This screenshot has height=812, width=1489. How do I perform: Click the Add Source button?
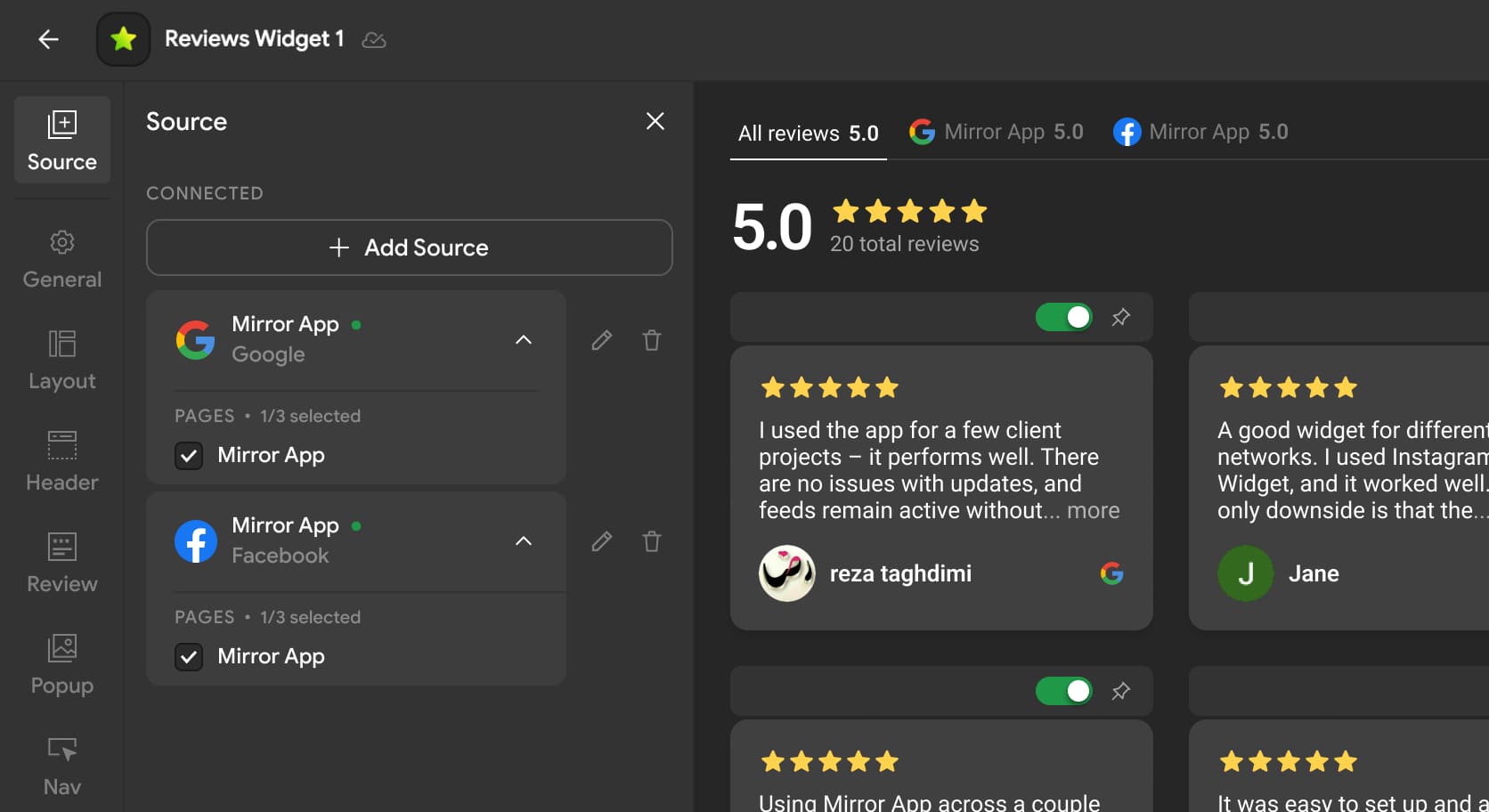(x=410, y=248)
